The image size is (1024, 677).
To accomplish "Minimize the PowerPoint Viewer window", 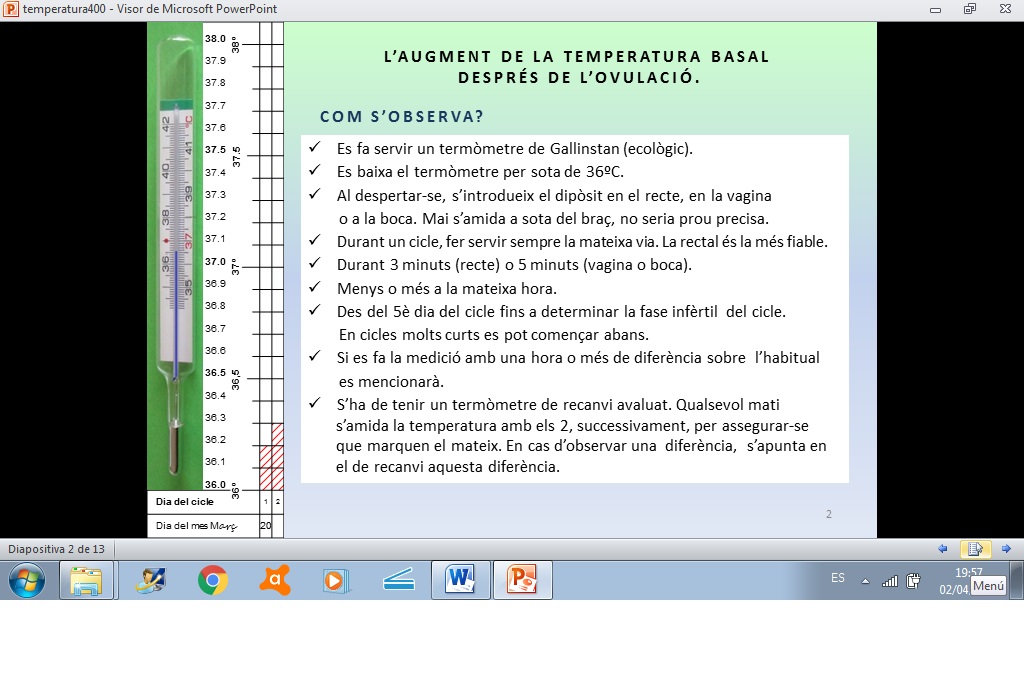I will 935,9.
